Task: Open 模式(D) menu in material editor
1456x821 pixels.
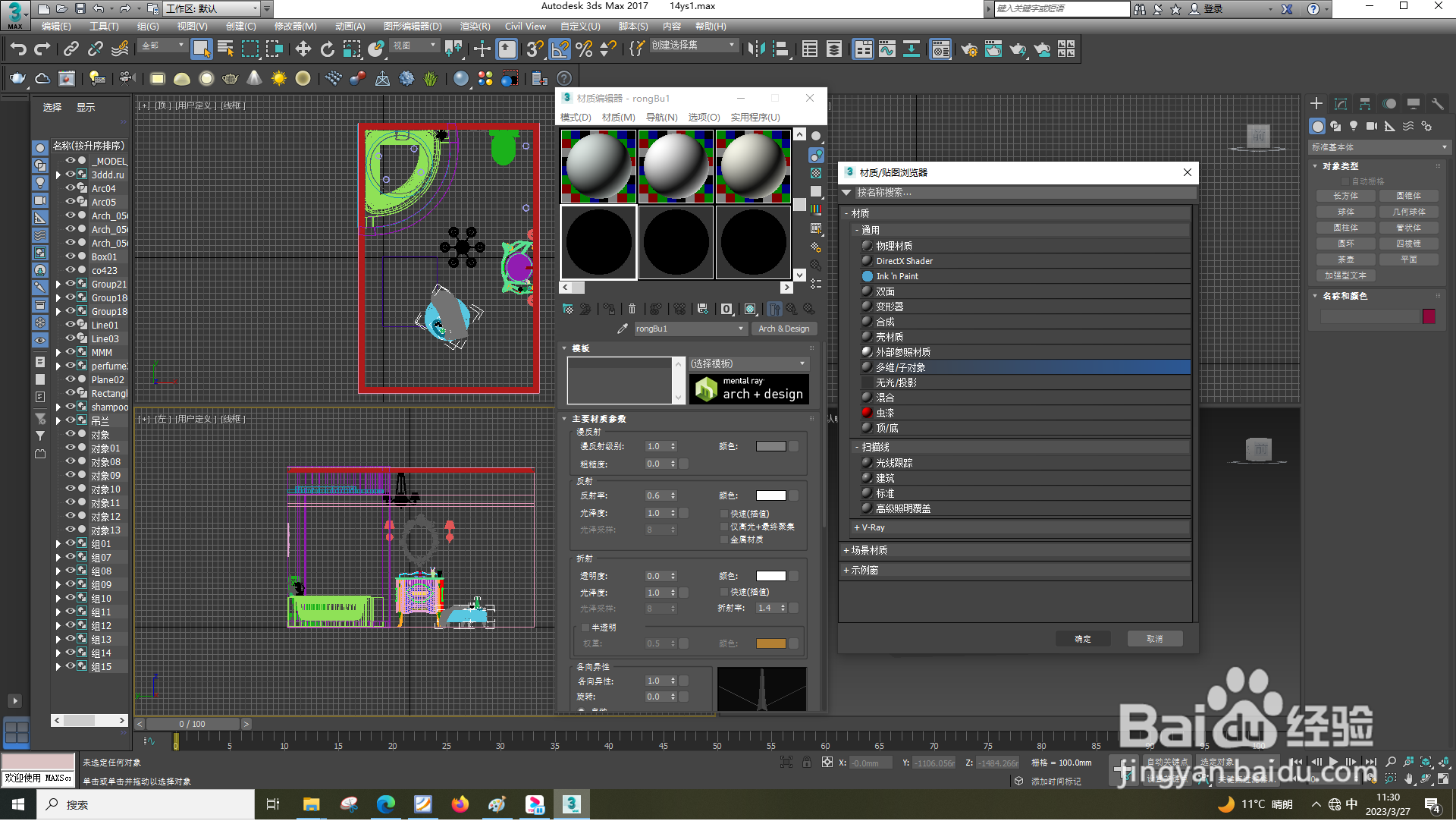Action: [576, 118]
